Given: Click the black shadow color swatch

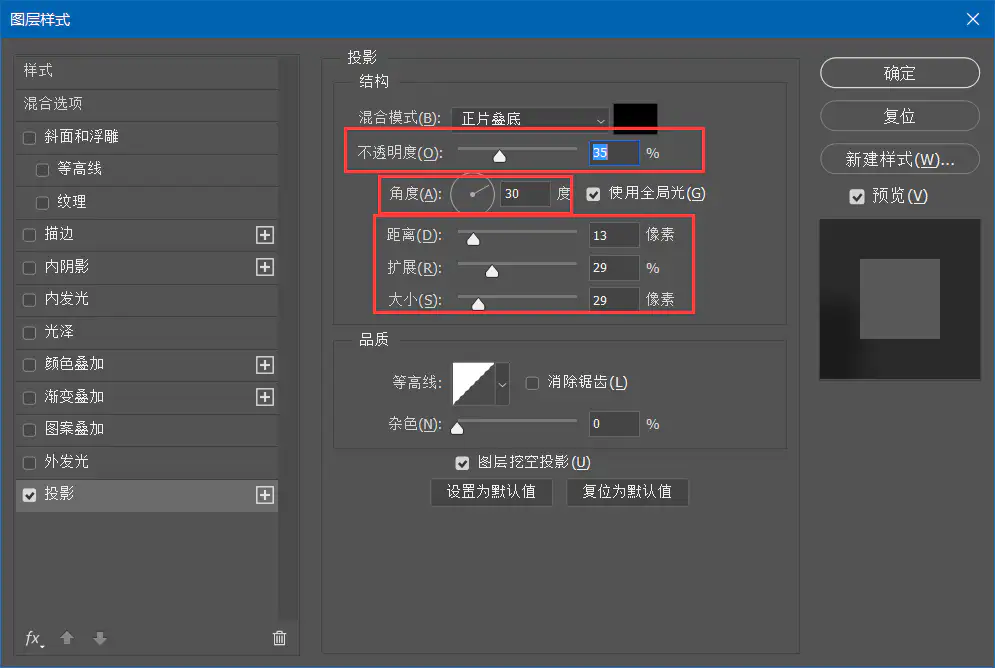Looking at the screenshot, I should (x=635, y=117).
